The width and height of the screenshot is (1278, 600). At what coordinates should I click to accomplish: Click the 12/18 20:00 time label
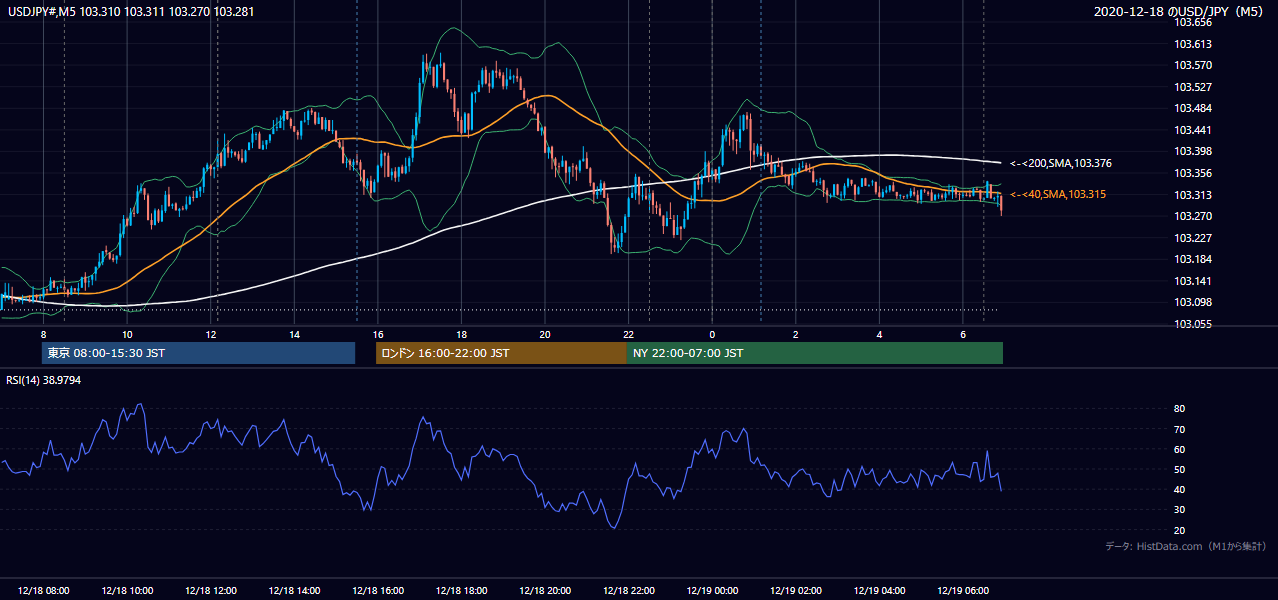pyautogui.click(x=545, y=591)
